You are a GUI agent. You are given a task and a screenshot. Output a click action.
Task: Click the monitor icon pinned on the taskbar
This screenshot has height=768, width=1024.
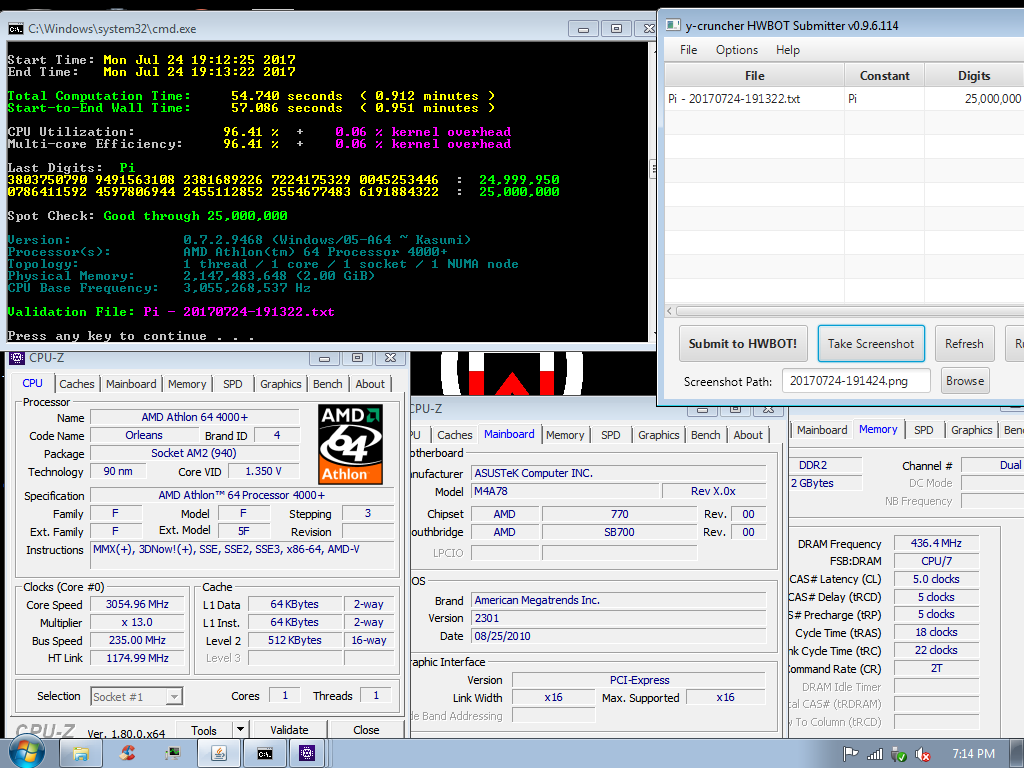[172, 754]
